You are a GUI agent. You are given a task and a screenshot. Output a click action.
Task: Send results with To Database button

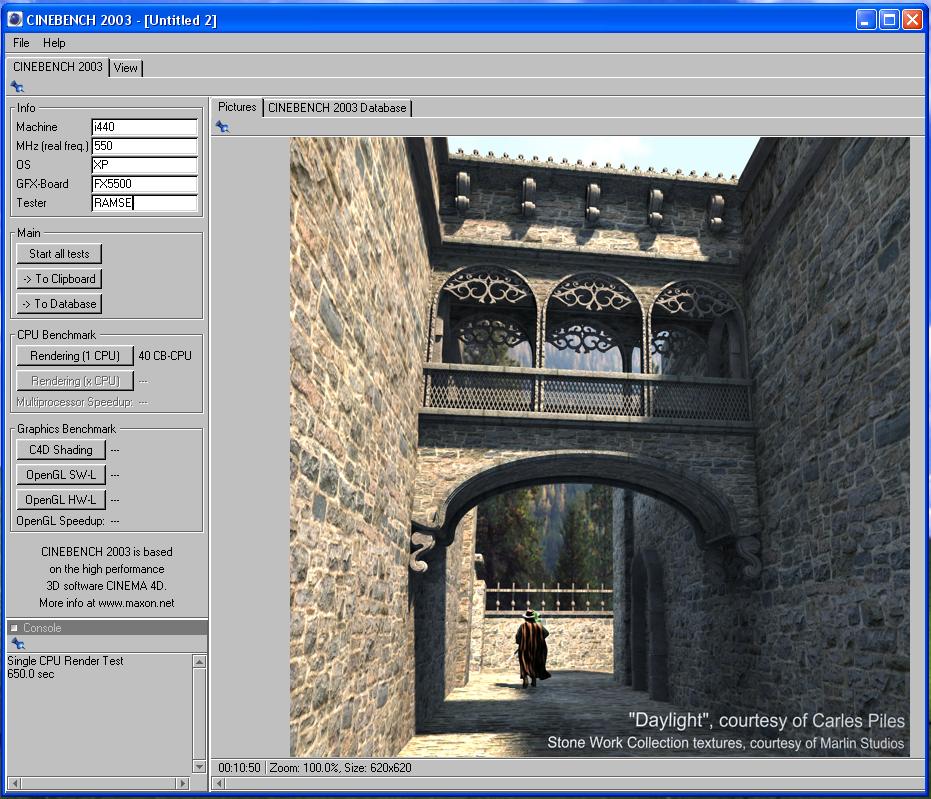(x=59, y=304)
